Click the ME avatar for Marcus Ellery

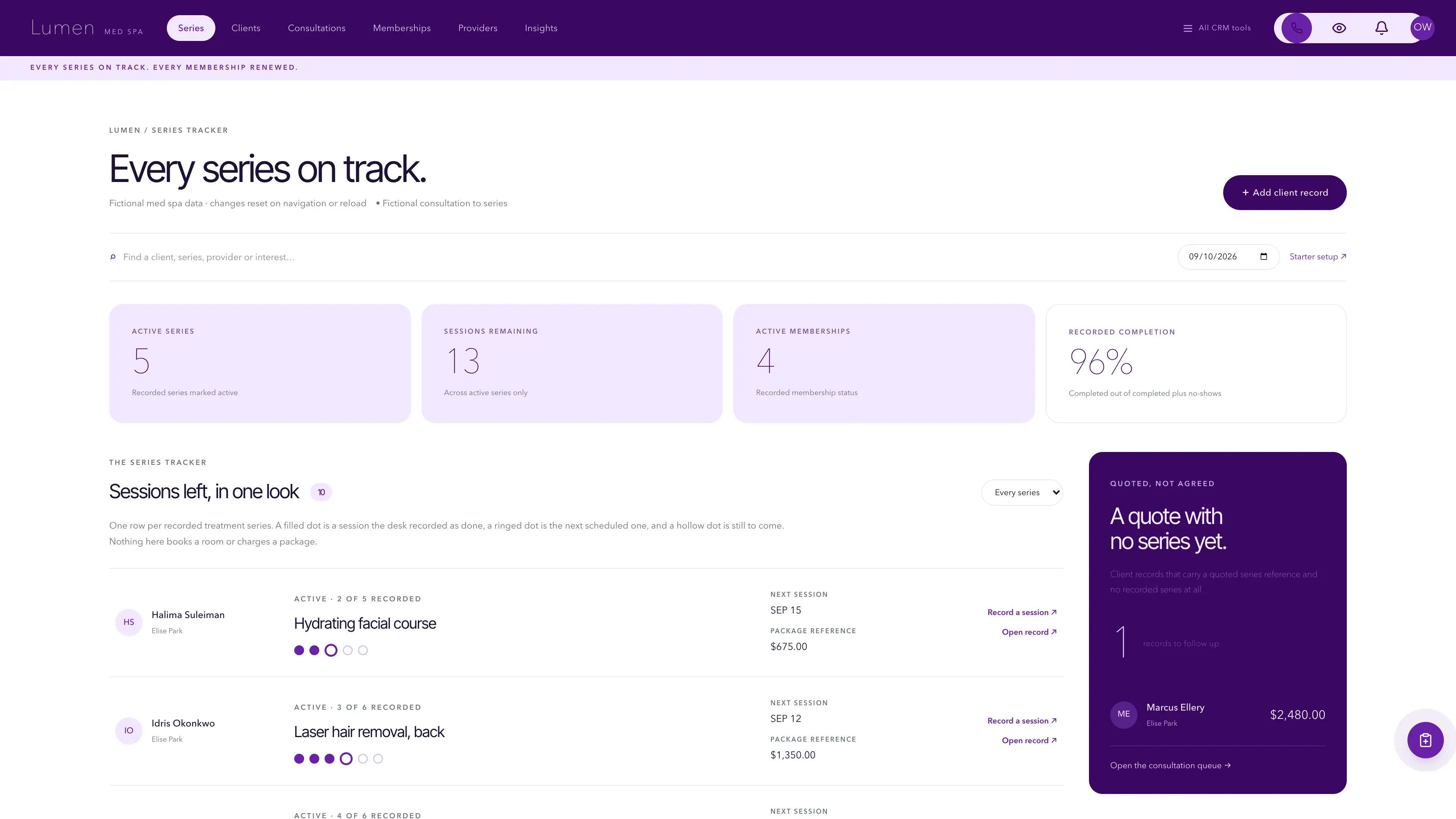coord(1123,714)
